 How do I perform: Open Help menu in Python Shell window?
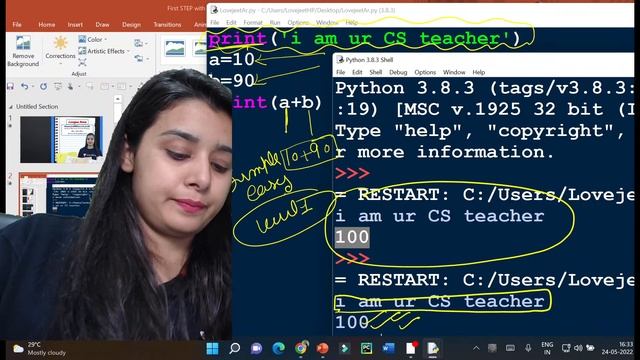[478, 72]
